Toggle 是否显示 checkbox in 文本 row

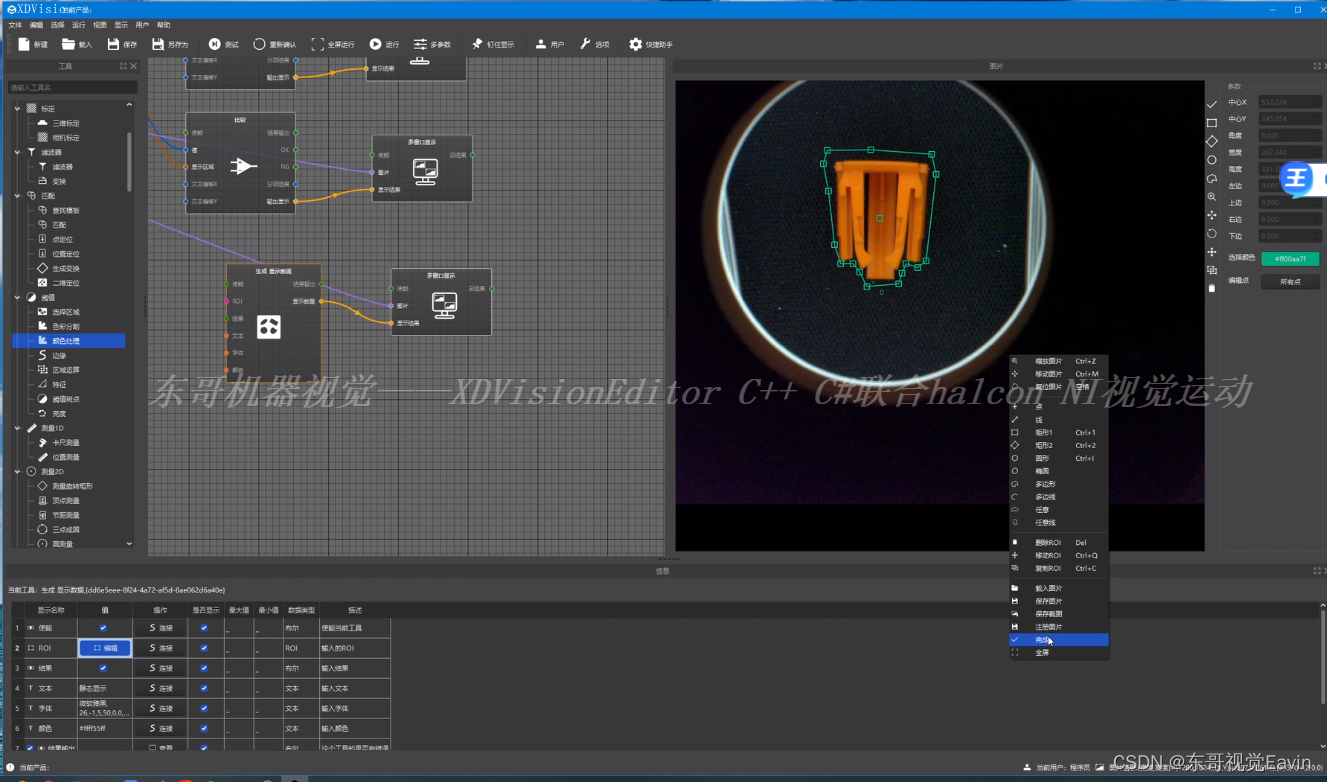coord(204,688)
